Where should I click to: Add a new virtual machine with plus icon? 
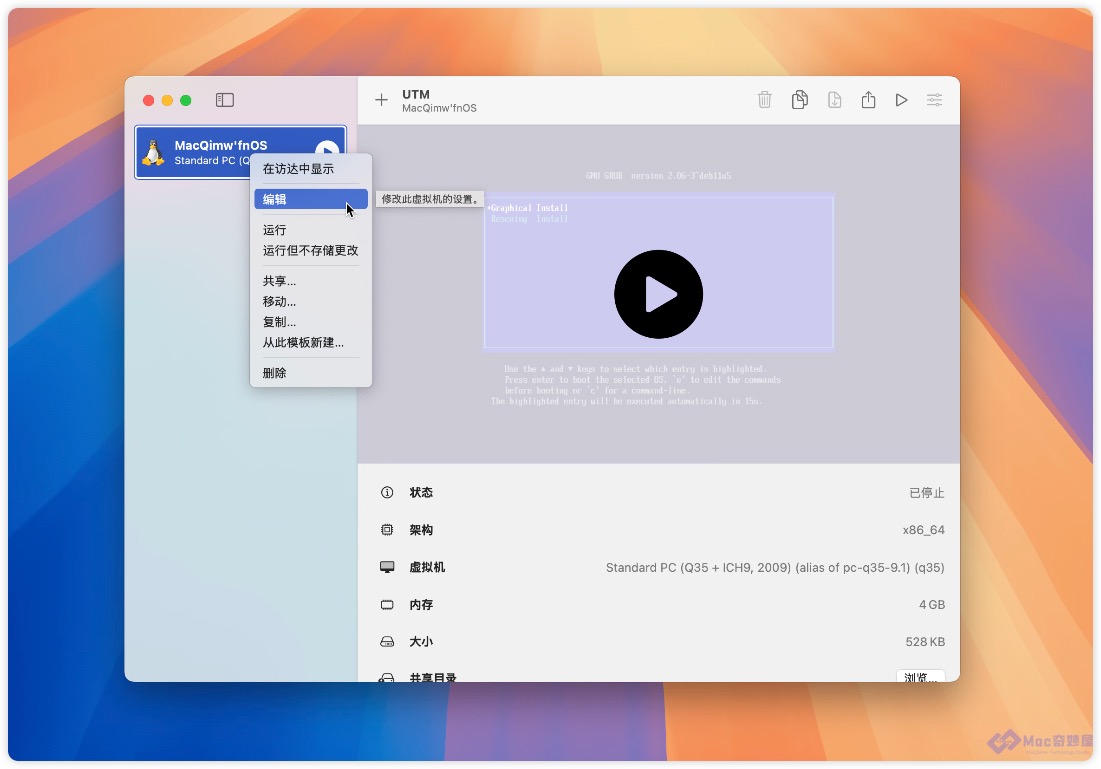(381, 100)
